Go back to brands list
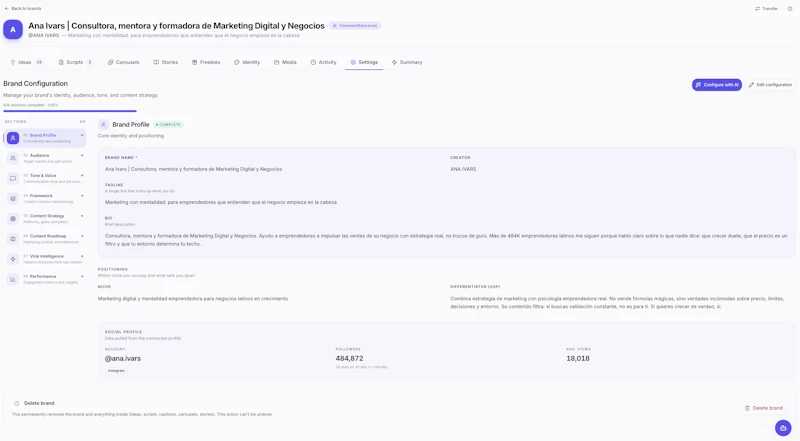Image resolution: width=800 pixels, height=441 pixels. [x=23, y=9]
